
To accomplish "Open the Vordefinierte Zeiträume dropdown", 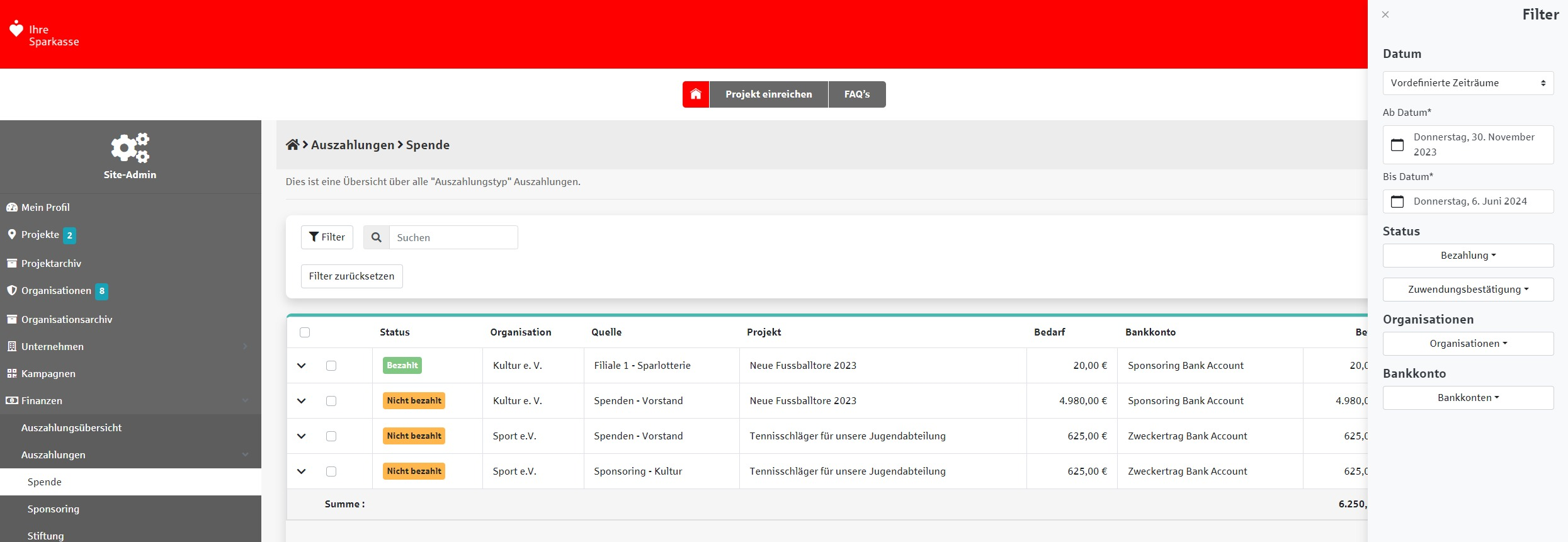I will click(x=1468, y=83).
